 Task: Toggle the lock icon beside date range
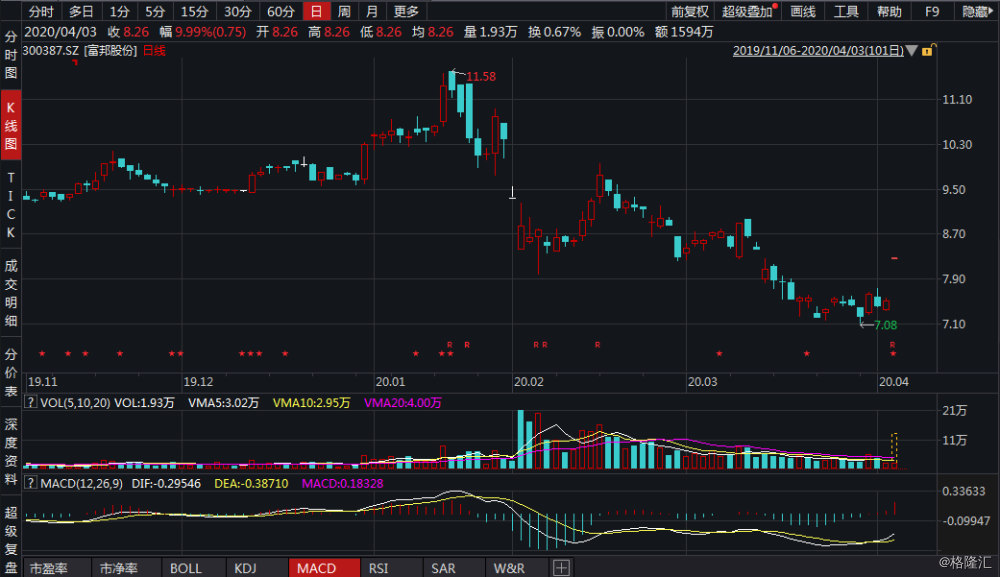[927, 50]
